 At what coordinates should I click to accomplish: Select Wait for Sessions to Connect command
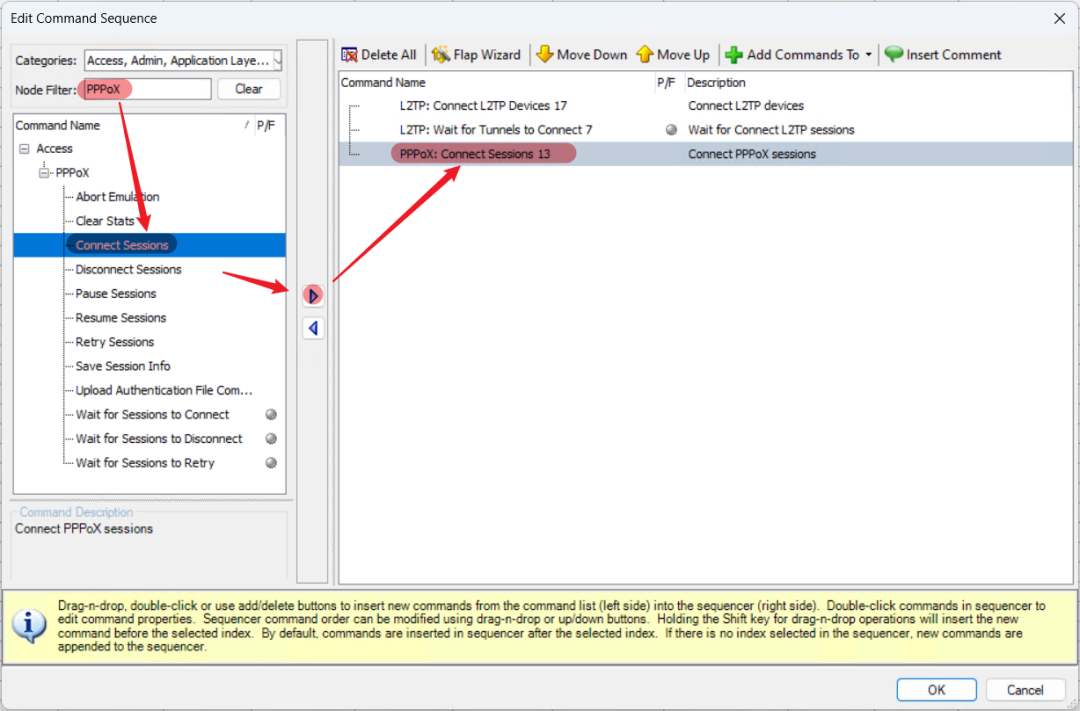click(152, 414)
